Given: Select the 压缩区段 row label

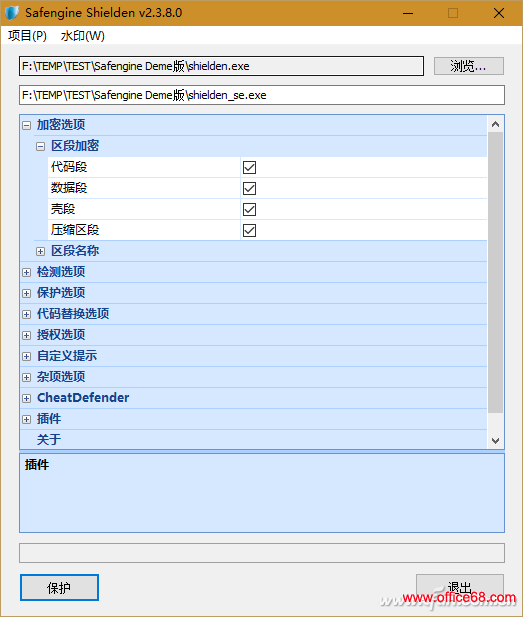Looking at the screenshot, I should pos(75,230).
